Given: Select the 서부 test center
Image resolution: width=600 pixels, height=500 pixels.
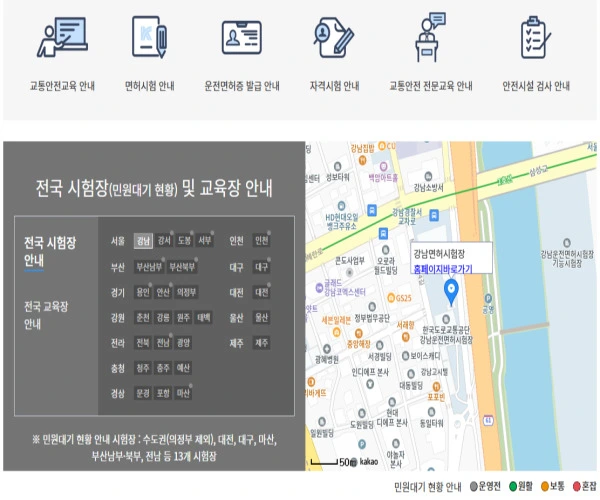Looking at the screenshot, I should [205, 240].
